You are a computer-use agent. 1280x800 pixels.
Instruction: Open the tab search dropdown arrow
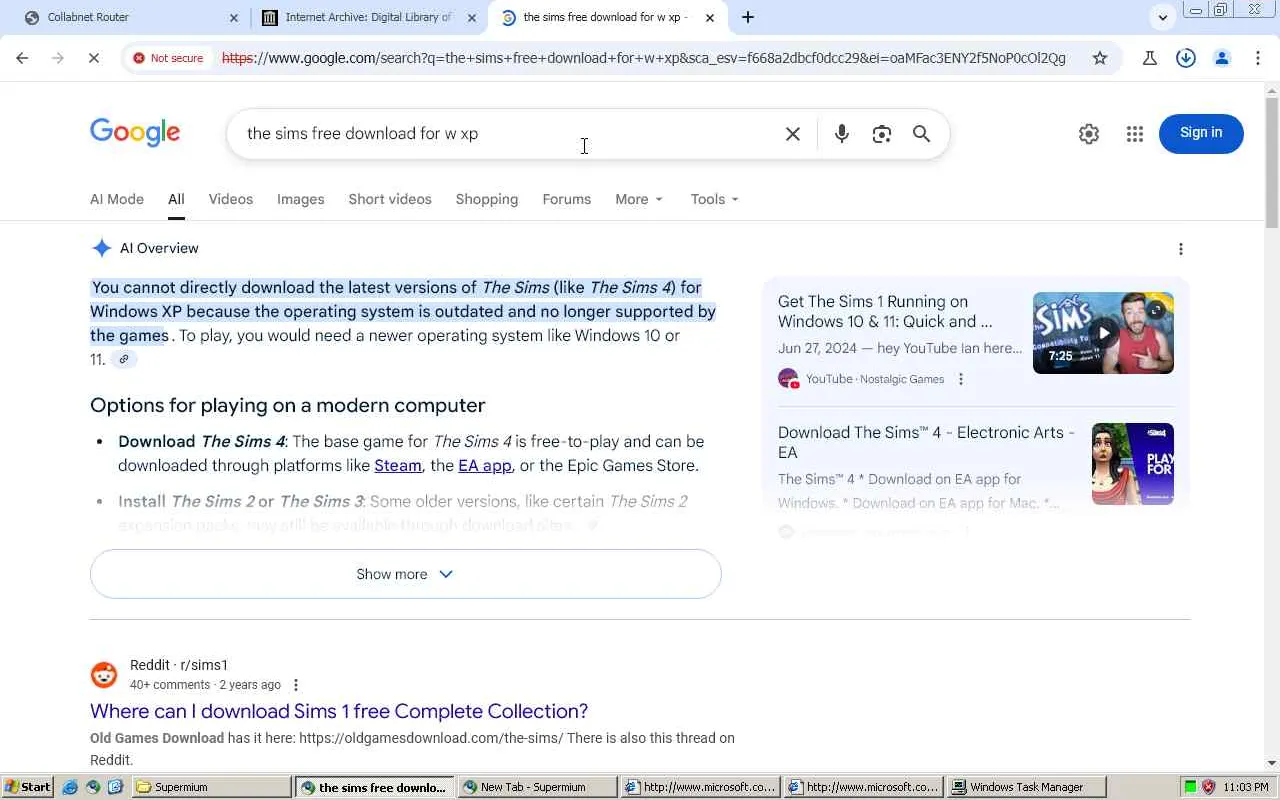click(x=1163, y=17)
